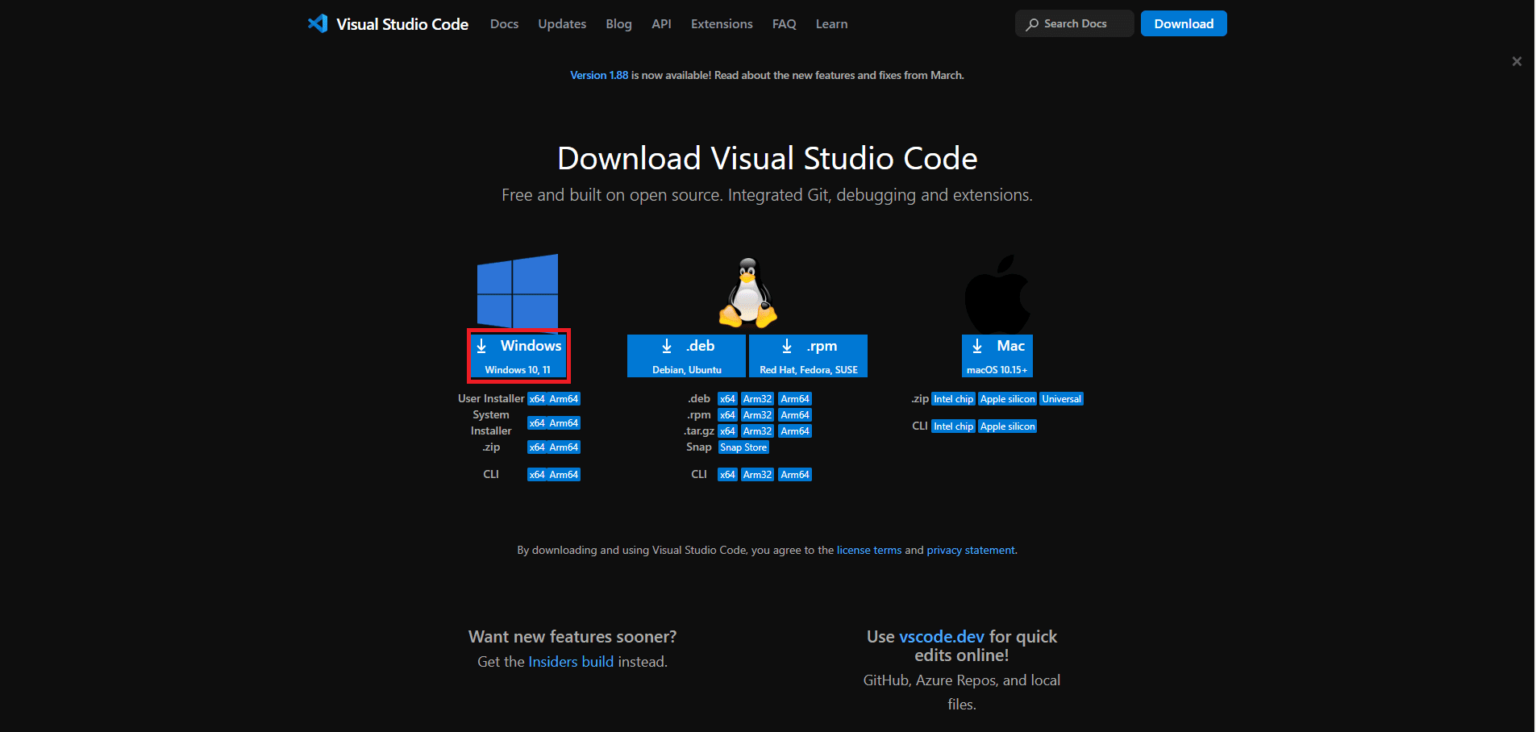
Task: Click the download arrow on the .deb button
Action: pos(667,345)
